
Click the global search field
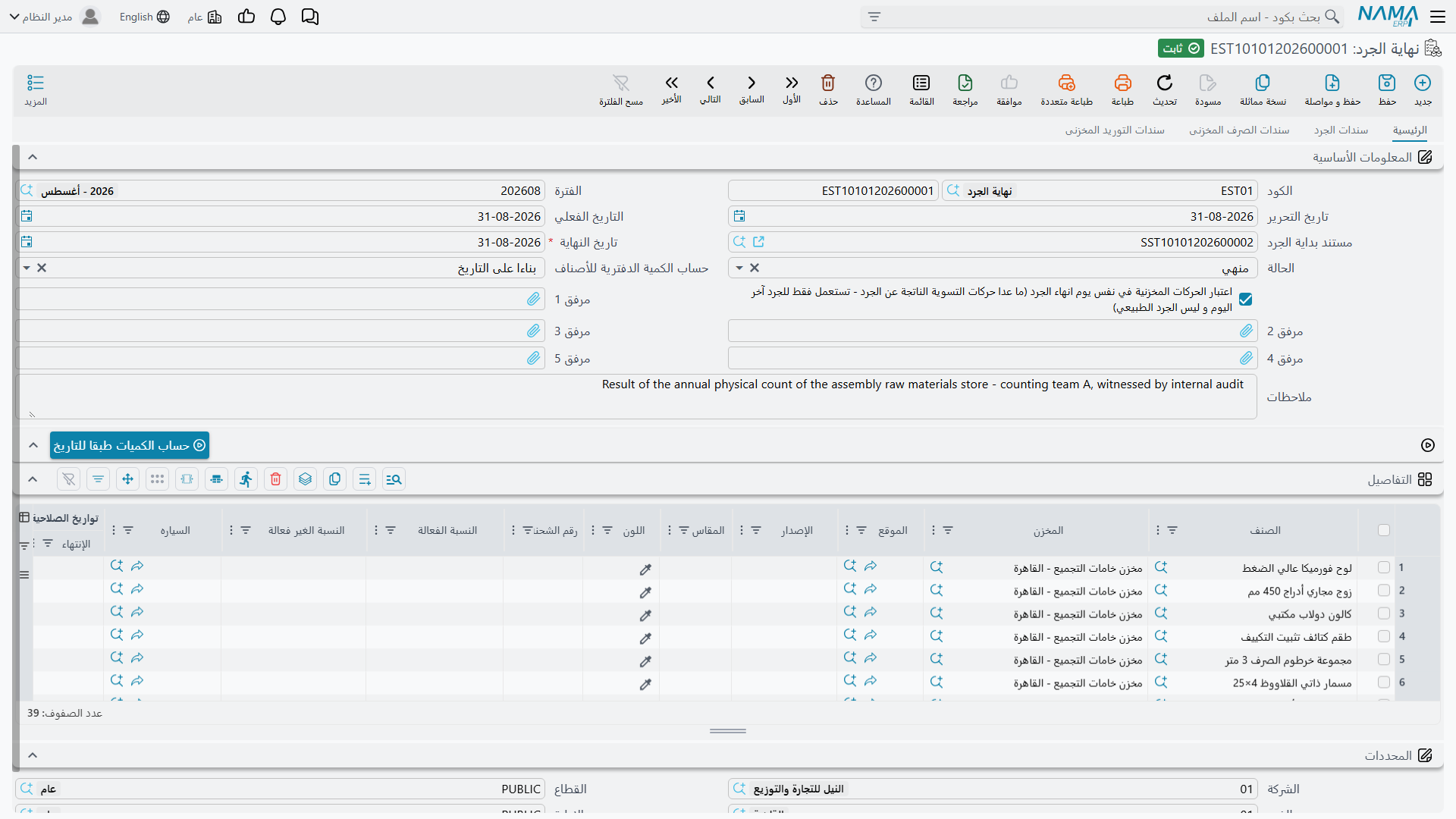pos(1101,17)
